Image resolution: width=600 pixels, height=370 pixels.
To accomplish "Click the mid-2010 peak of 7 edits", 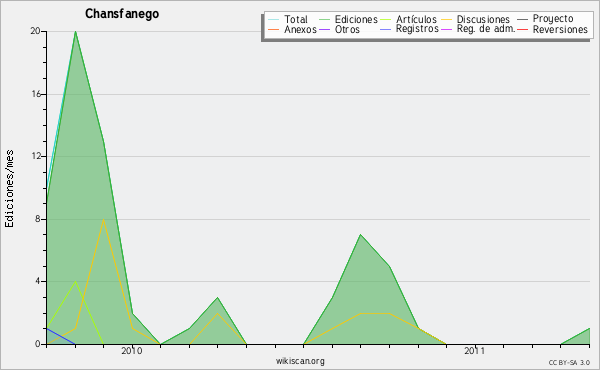I will click(x=360, y=235).
